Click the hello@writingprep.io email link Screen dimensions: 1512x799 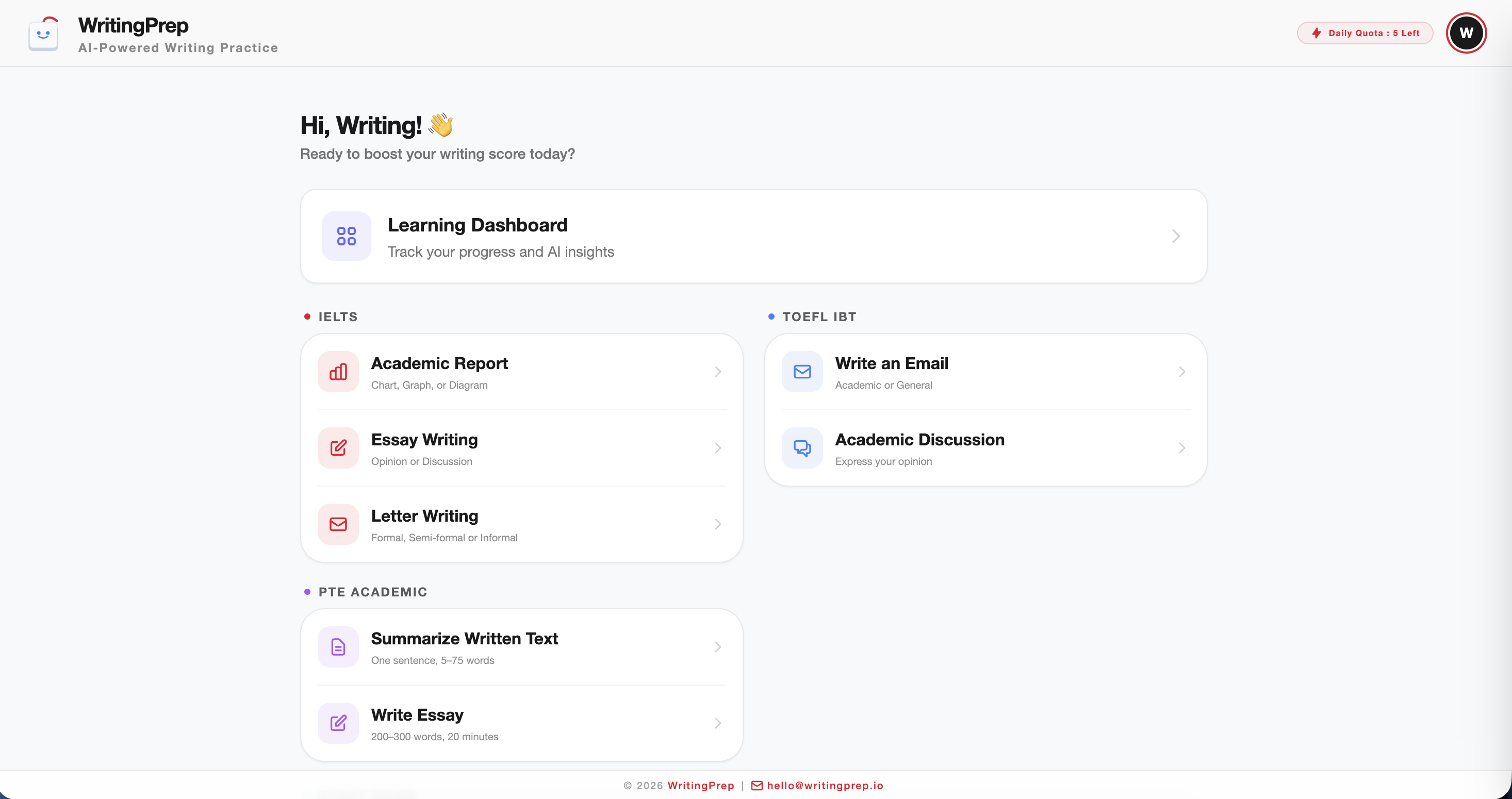pos(825,786)
